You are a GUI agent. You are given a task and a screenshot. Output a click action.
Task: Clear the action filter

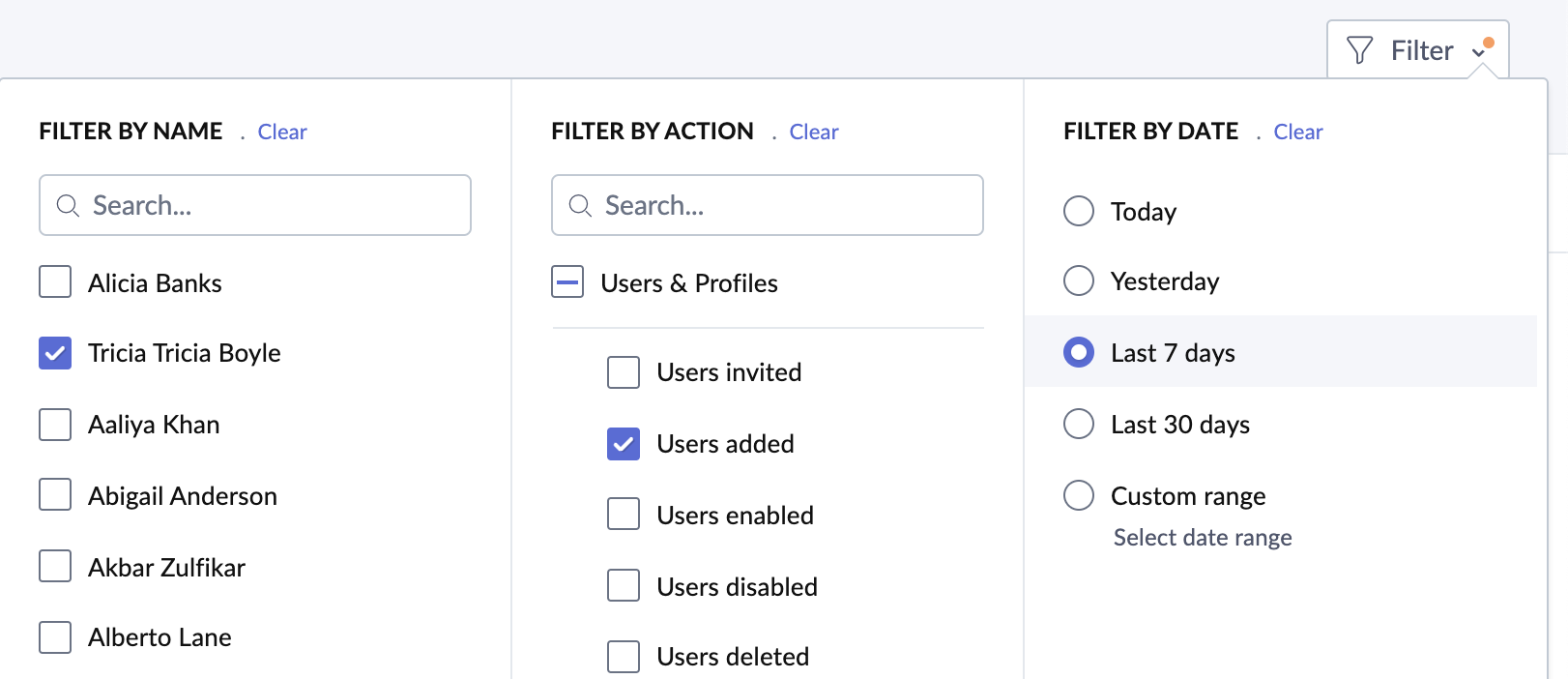pyautogui.click(x=814, y=133)
